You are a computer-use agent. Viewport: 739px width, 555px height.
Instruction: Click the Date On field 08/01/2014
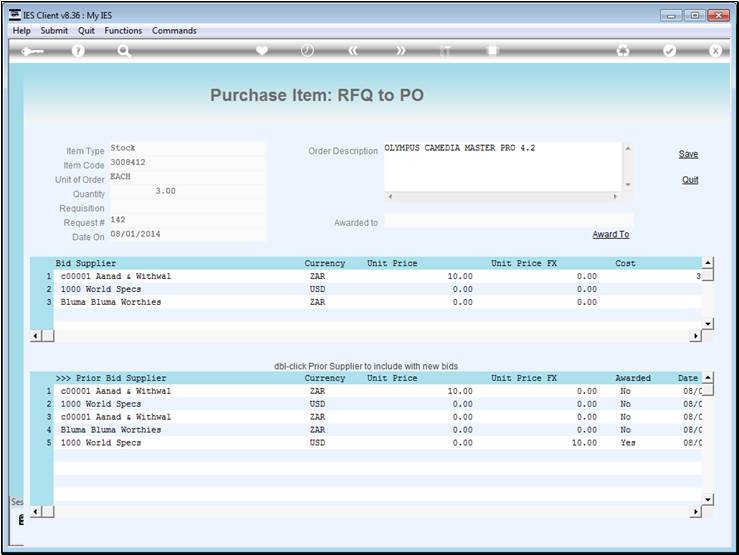[x=188, y=234]
